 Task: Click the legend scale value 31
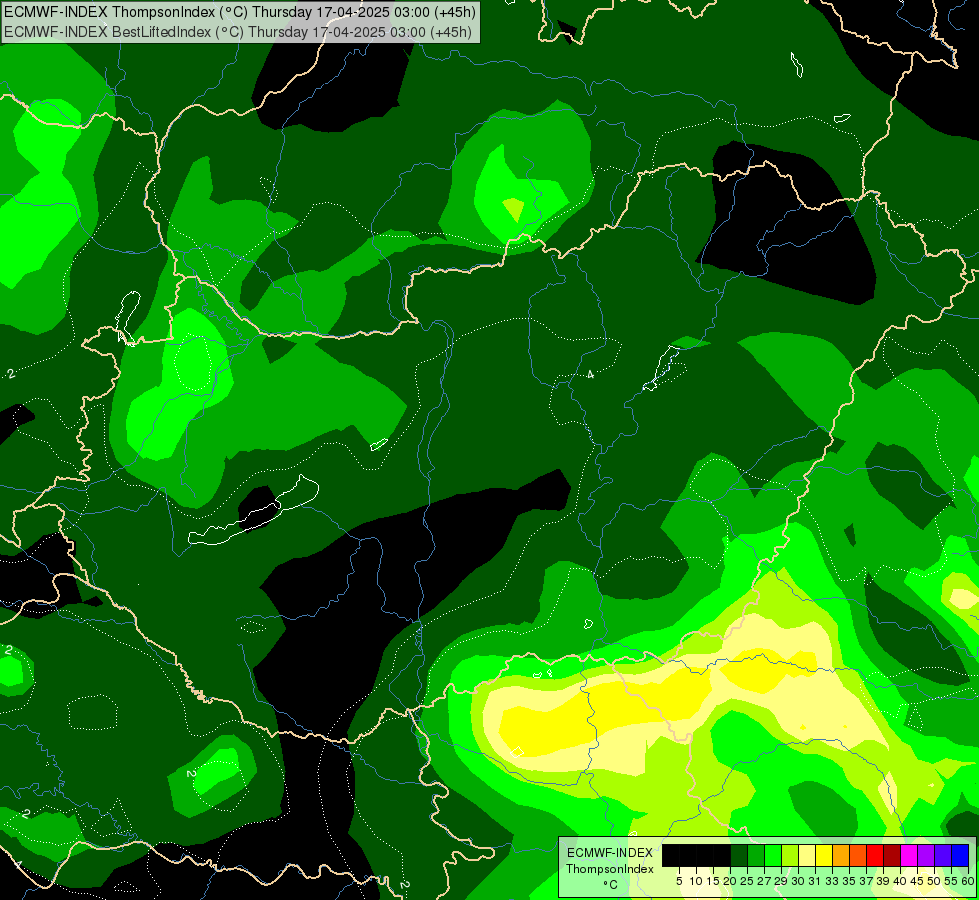coord(815,881)
